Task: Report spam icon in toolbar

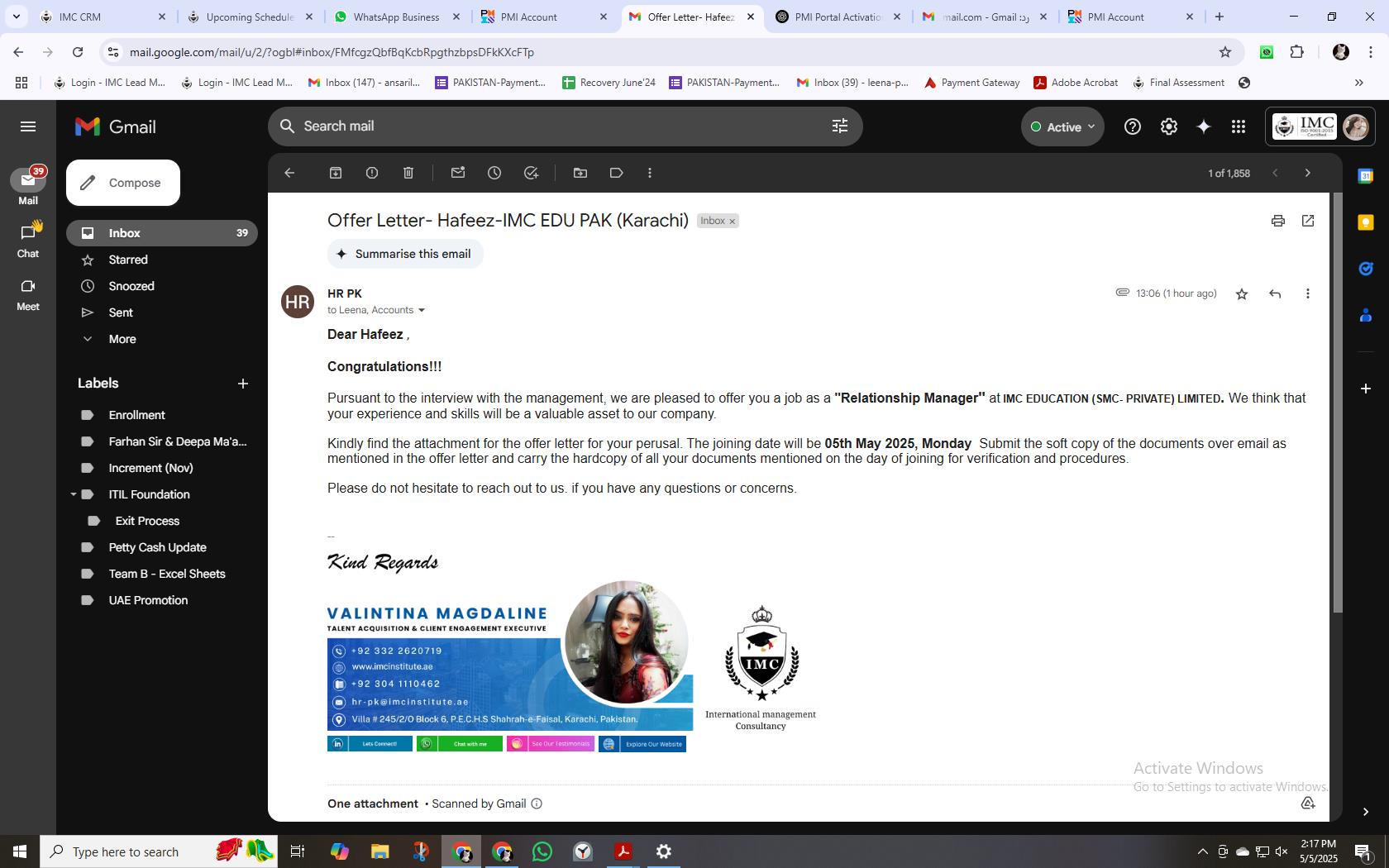Action: pyautogui.click(x=372, y=173)
